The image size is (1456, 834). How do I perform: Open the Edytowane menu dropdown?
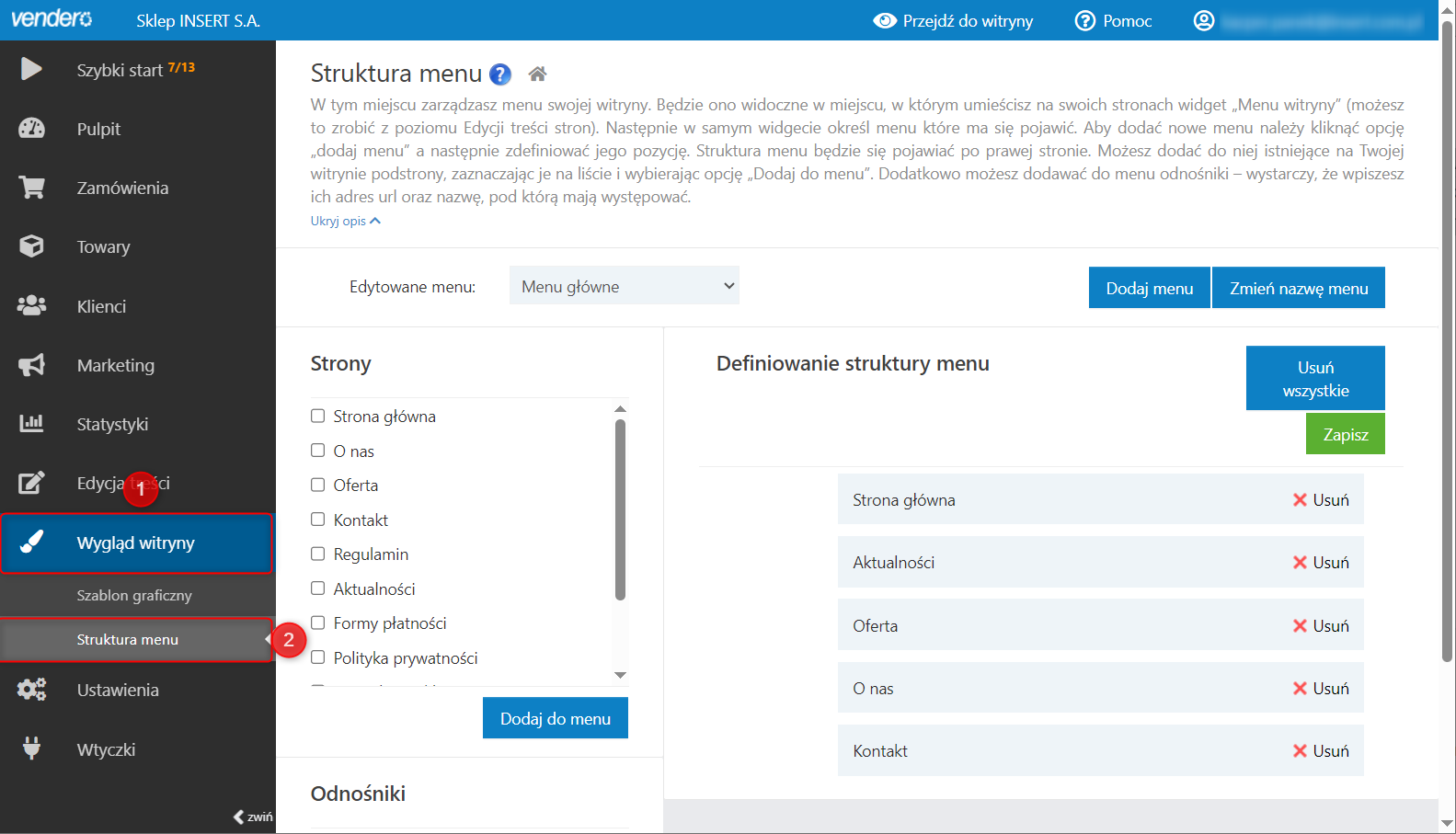(x=625, y=286)
